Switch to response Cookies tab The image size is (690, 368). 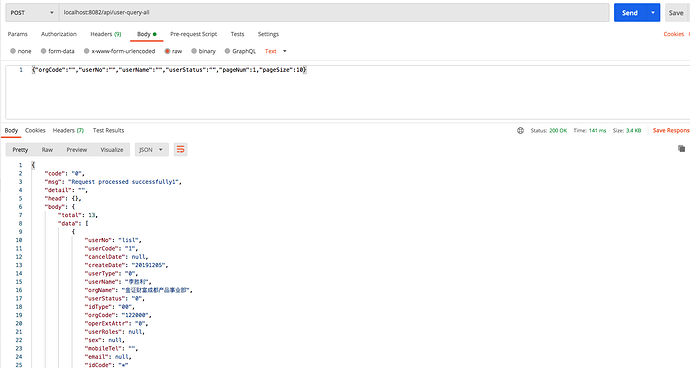click(35, 130)
